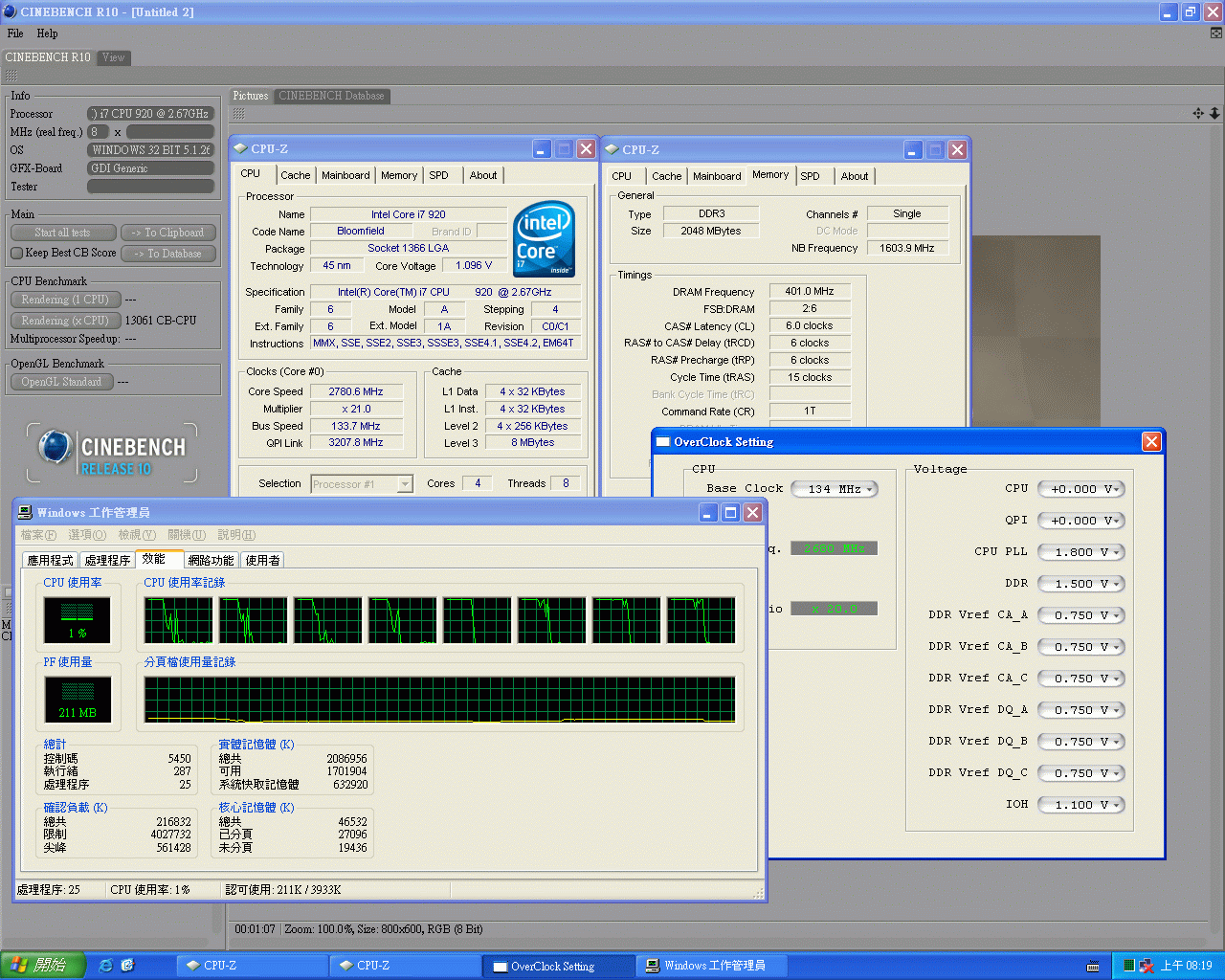Click the To Database button
1225x980 pixels.
pyautogui.click(x=168, y=254)
